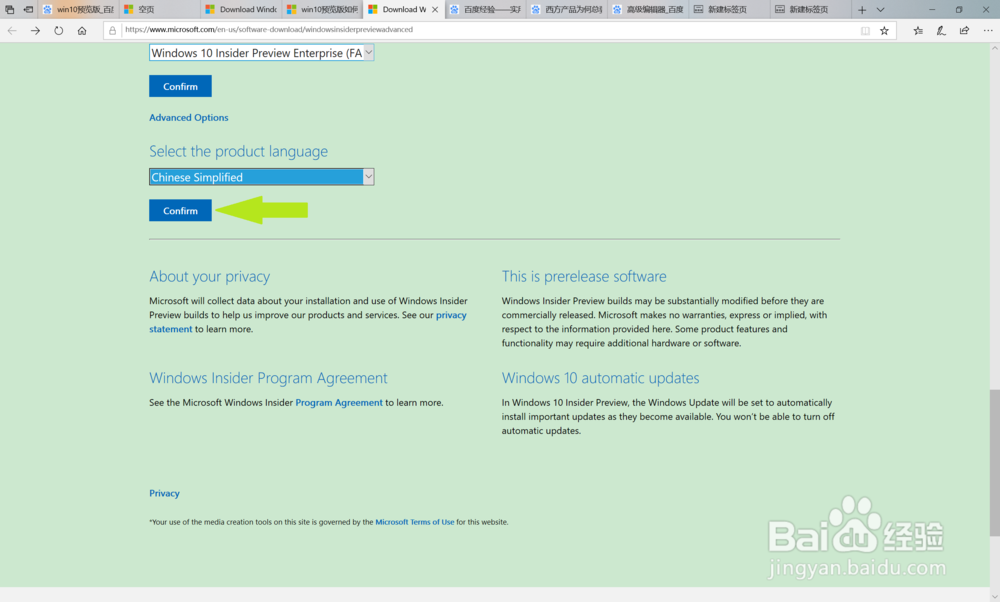Viewport: 1000px width, 602px height.
Task: Open the Windows 10 Insider Preview edition dropdown
Action: (x=261, y=53)
